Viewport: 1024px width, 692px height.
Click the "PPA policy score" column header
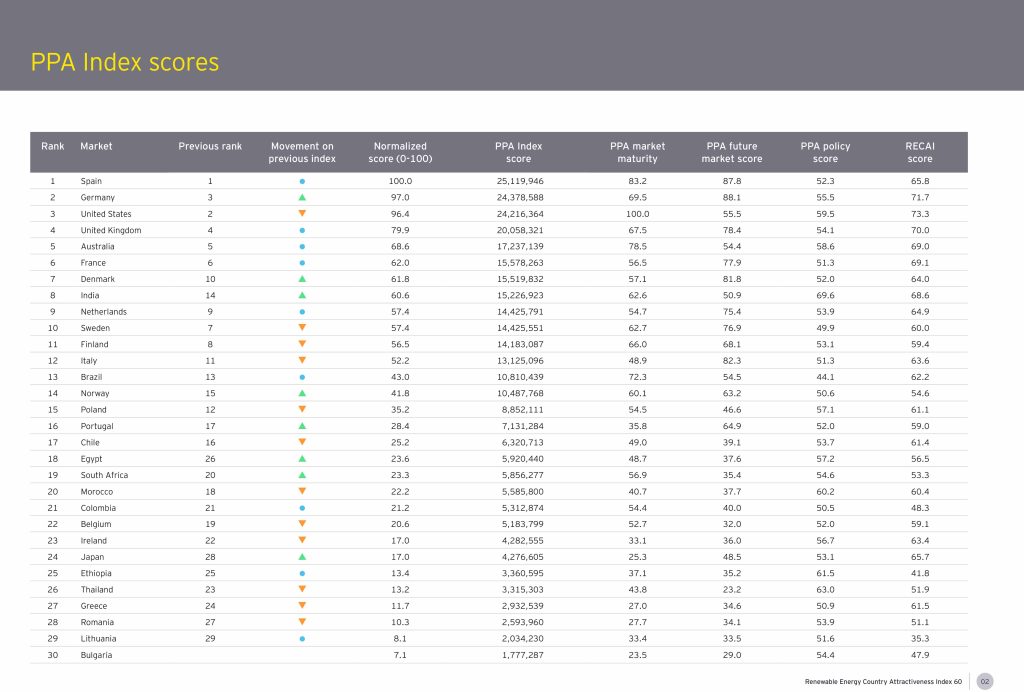point(825,152)
